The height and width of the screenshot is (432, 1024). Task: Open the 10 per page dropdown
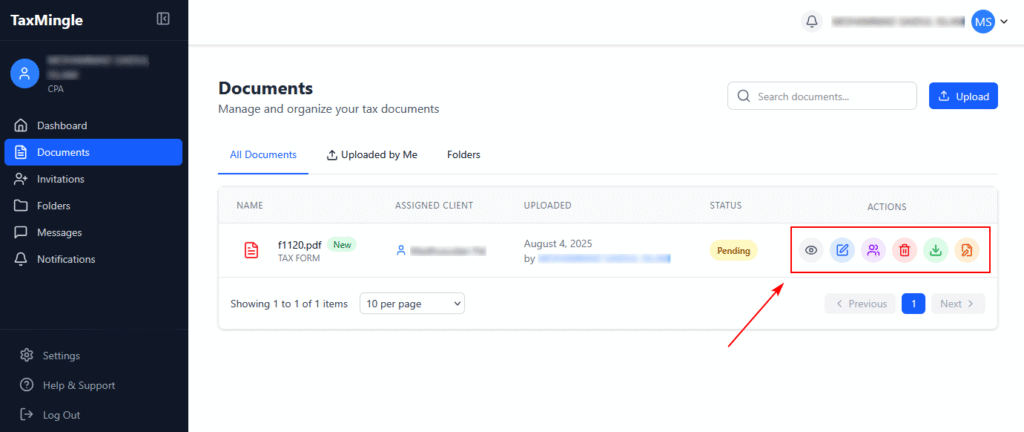pyautogui.click(x=412, y=303)
